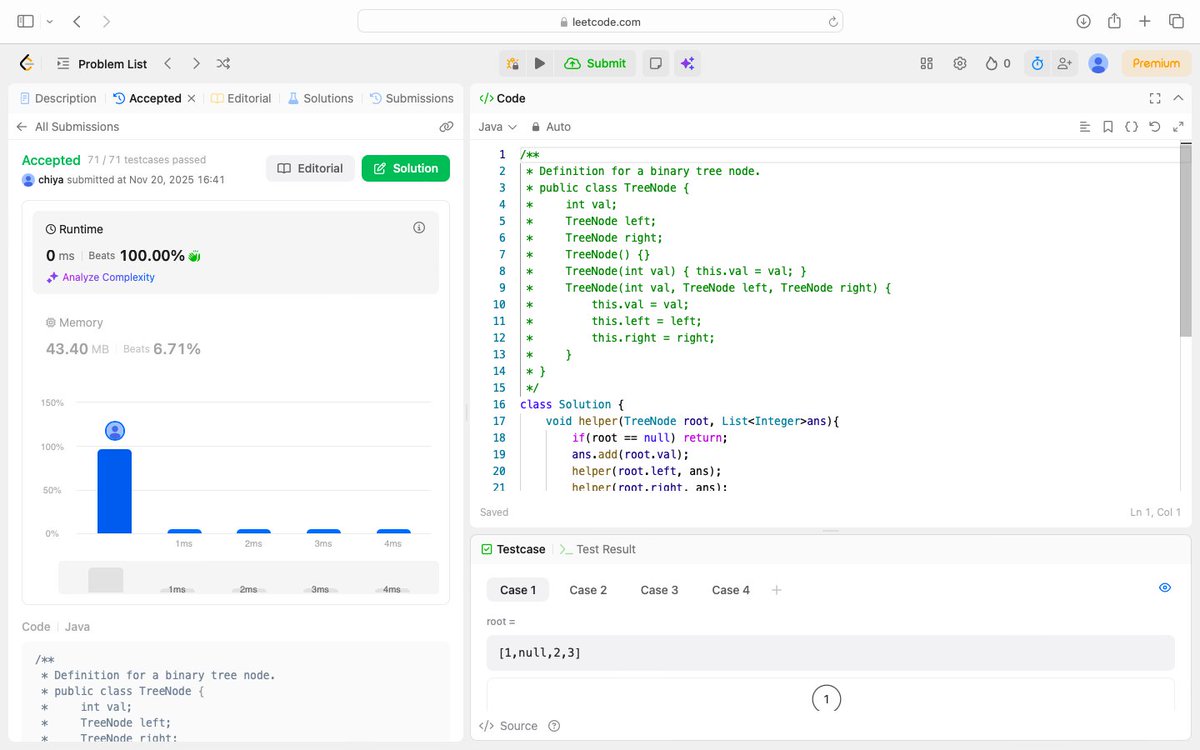Viewport: 1200px width, 750px height.
Task: Bookmark the code using the bookmark icon
Action: (1107, 127)
